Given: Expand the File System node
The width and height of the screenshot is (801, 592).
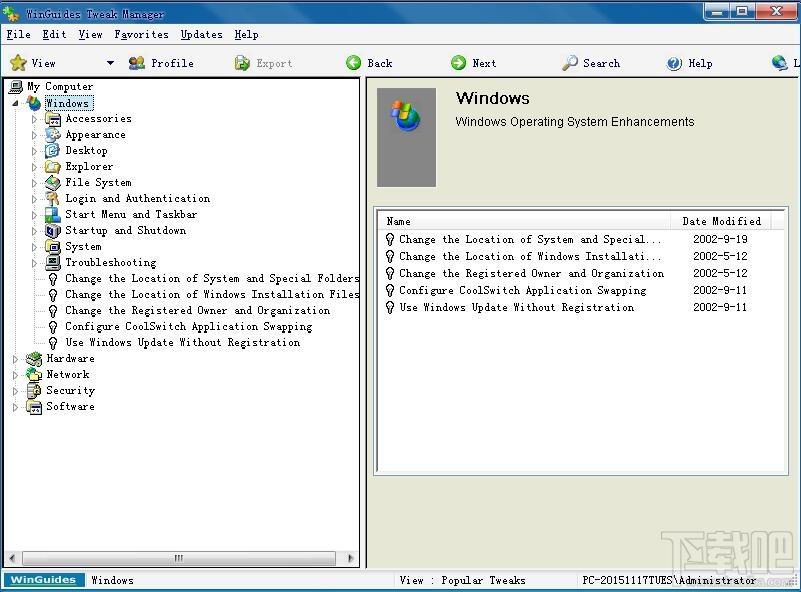Looking at the screenshot, I should pos(34,183).
